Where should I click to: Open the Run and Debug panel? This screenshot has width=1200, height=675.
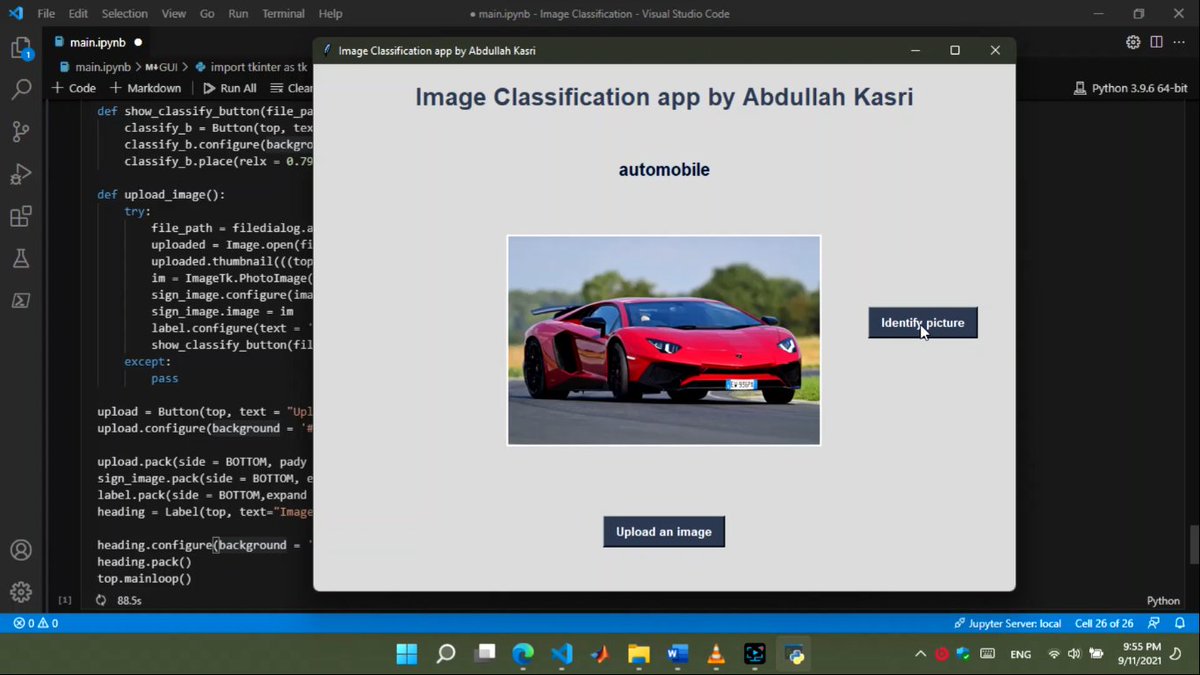pos(21,174)
